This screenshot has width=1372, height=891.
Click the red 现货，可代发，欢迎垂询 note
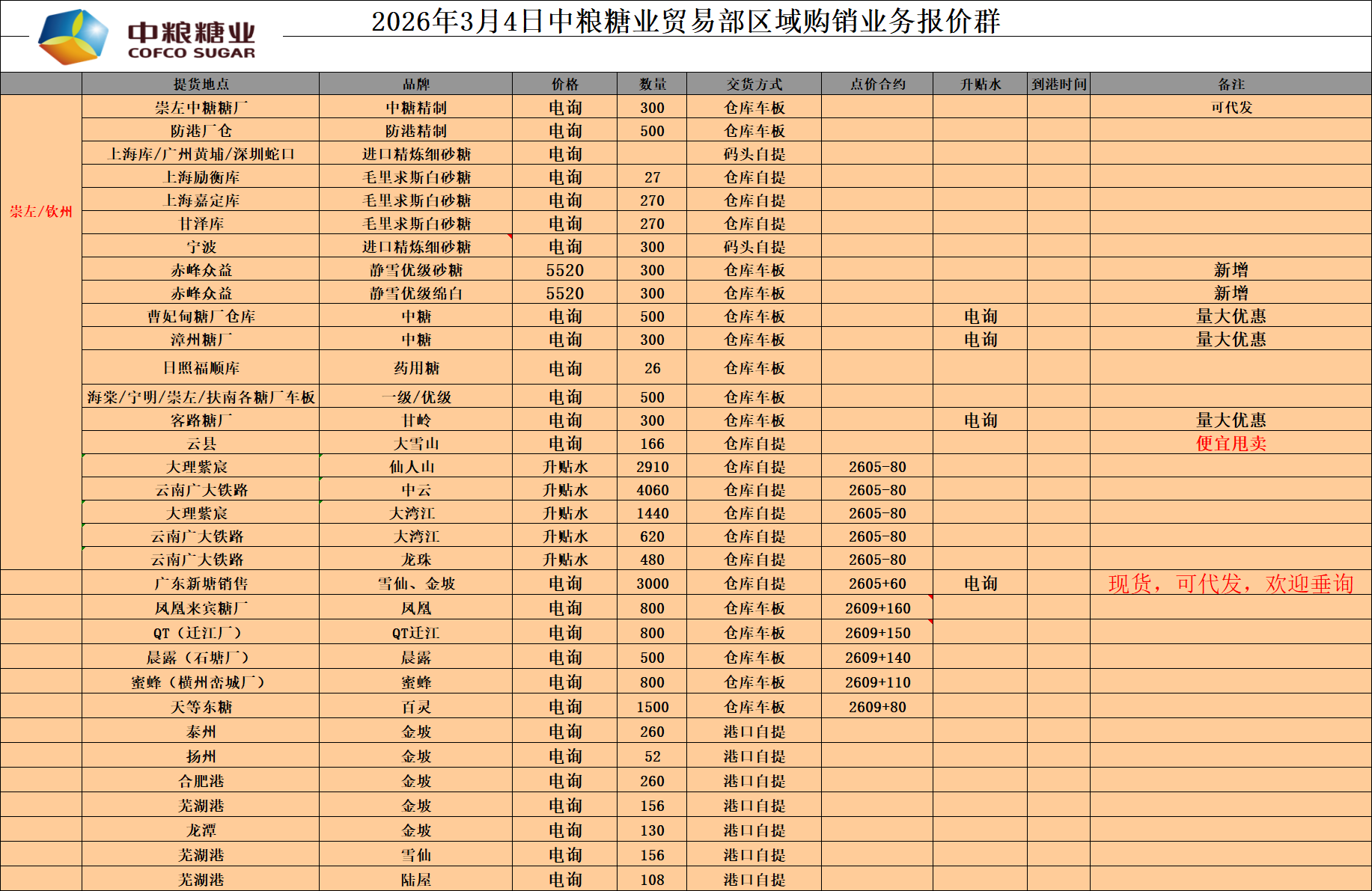click(1231, 584)
